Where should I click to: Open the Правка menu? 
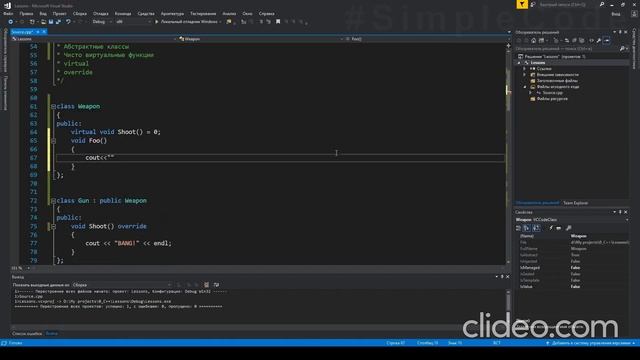26,13
